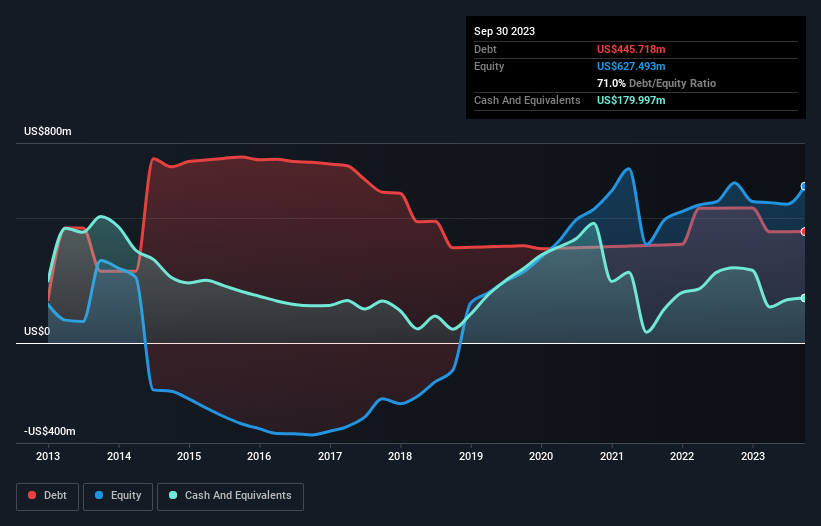Screen dimensions: 821x526
Task: Click the teal Cash endpoint marker
Action: 804,298
